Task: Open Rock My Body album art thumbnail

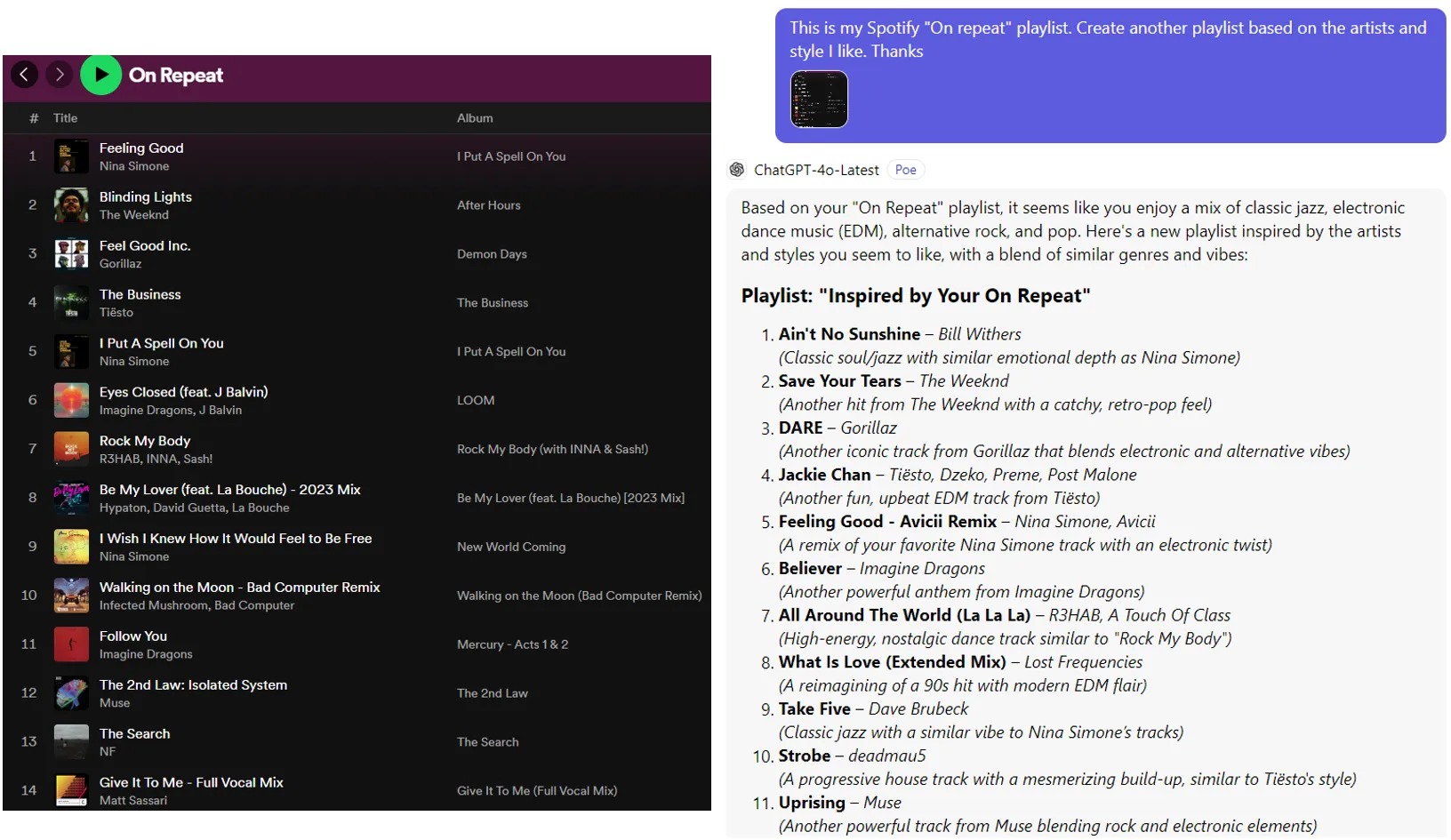Action: [71, 449]
